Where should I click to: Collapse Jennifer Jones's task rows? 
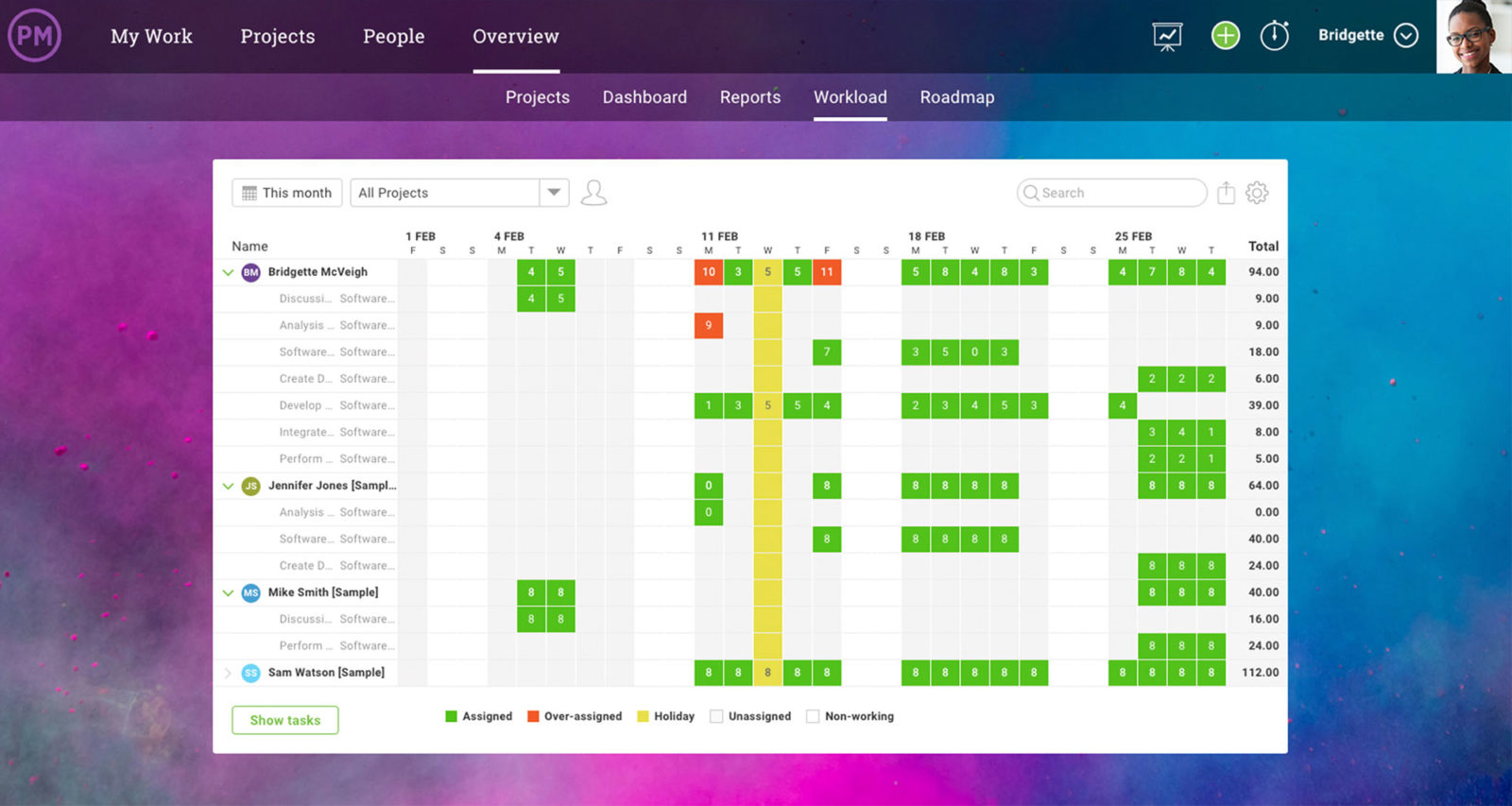click(228, 486)
